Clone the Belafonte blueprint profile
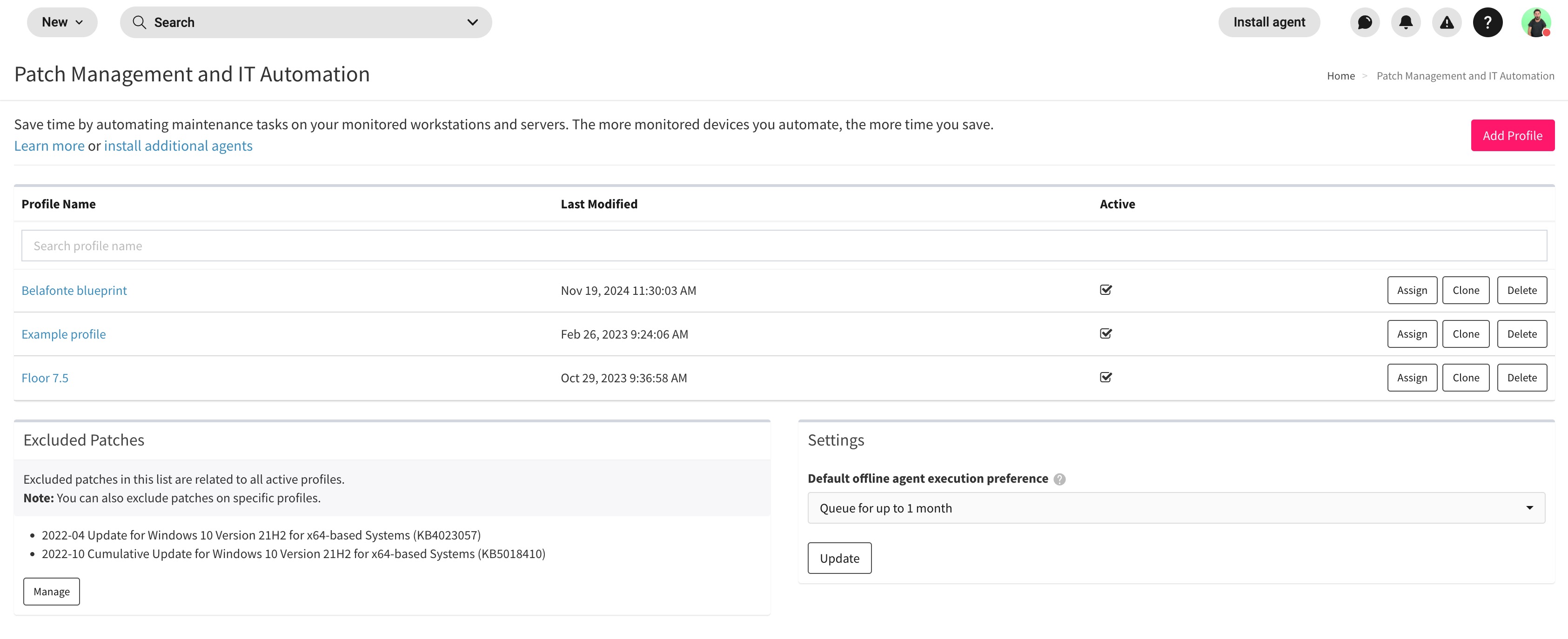This screenshot has height=639, width=1568. coord(1465,290)
